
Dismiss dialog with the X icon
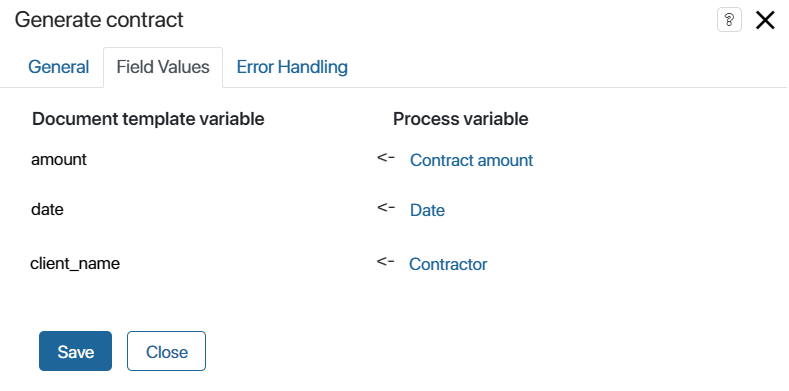[765, 21]
